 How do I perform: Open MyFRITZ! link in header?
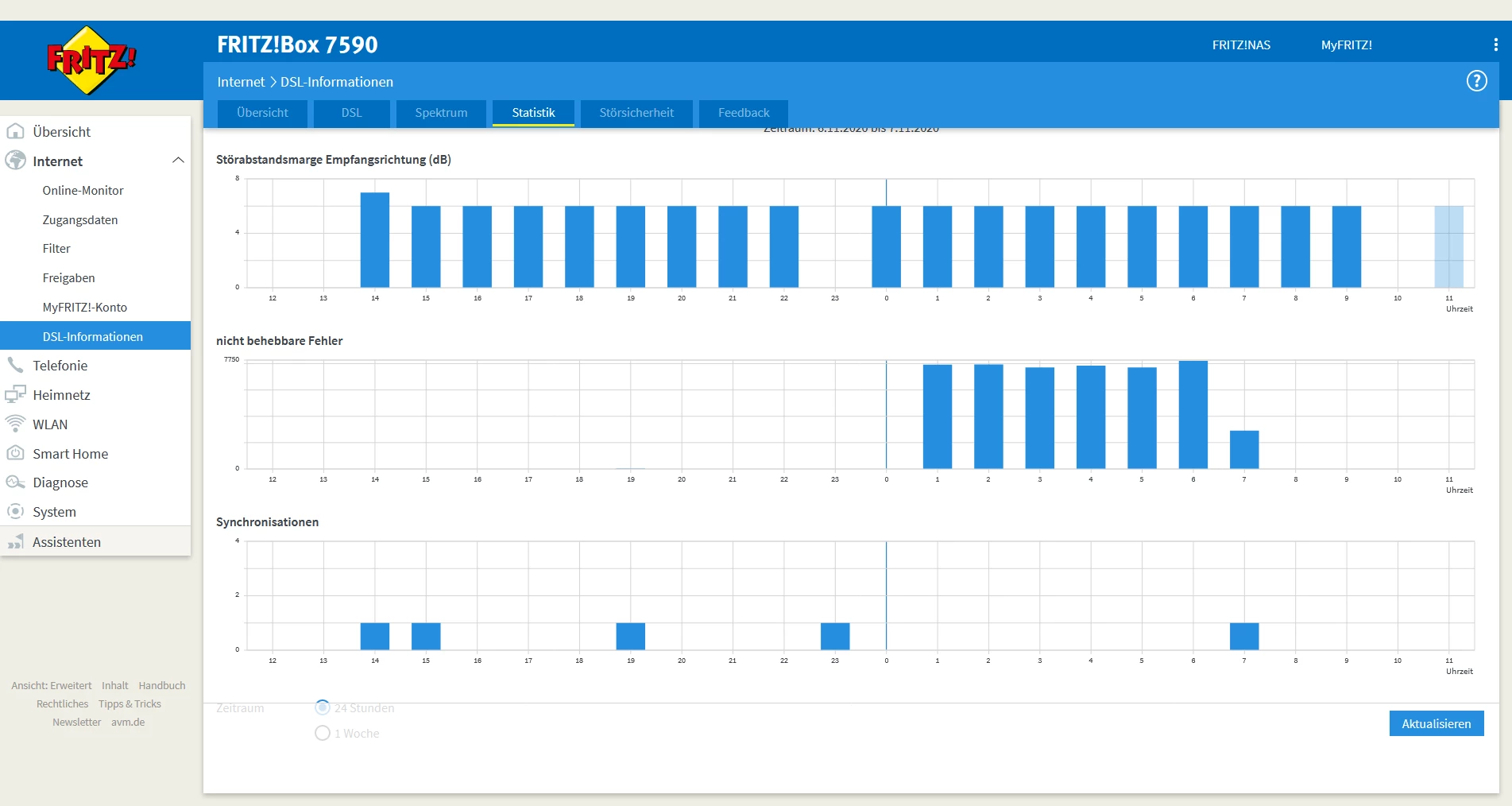click(1347, 45)
